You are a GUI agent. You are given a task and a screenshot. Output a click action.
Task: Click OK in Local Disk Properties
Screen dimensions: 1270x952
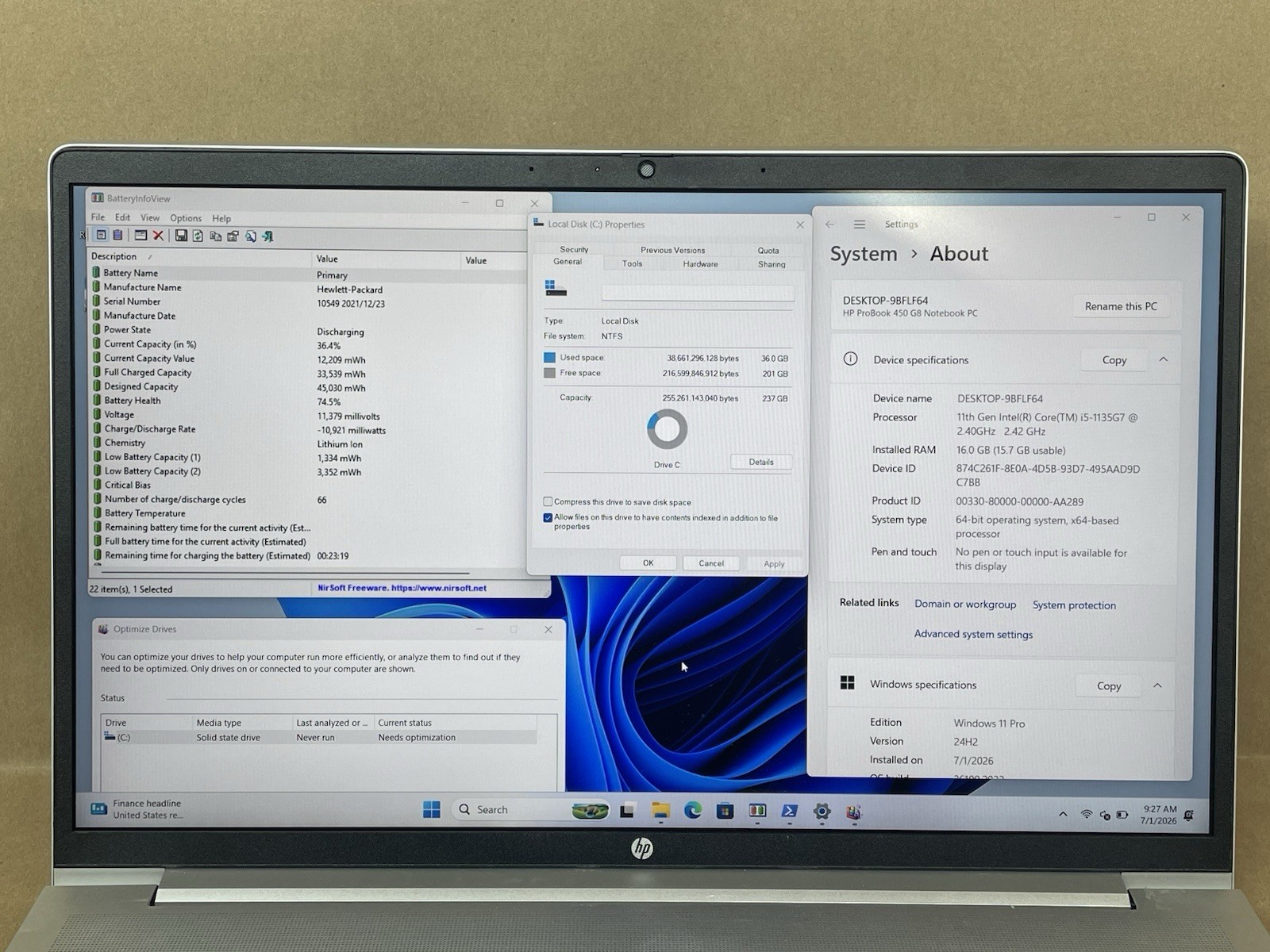pos(648,563)
